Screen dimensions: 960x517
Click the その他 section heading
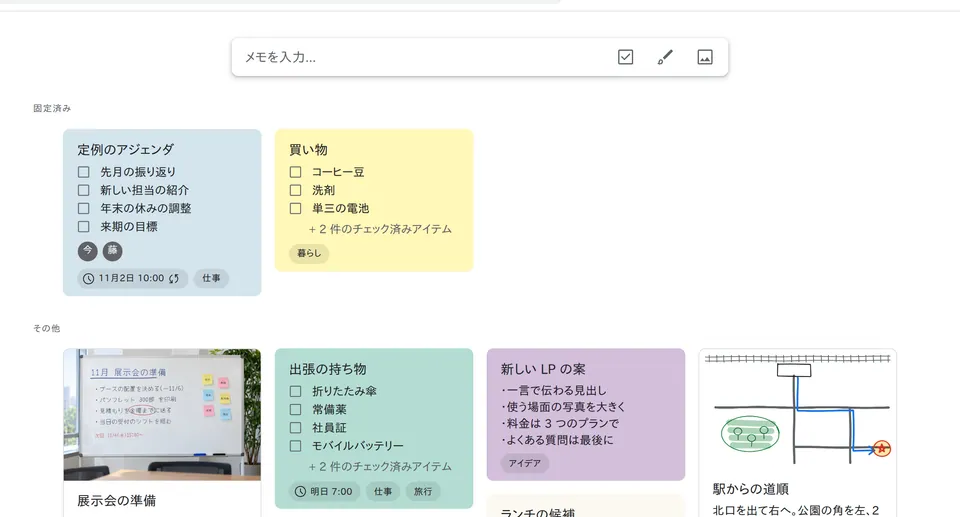click(47, 328)
